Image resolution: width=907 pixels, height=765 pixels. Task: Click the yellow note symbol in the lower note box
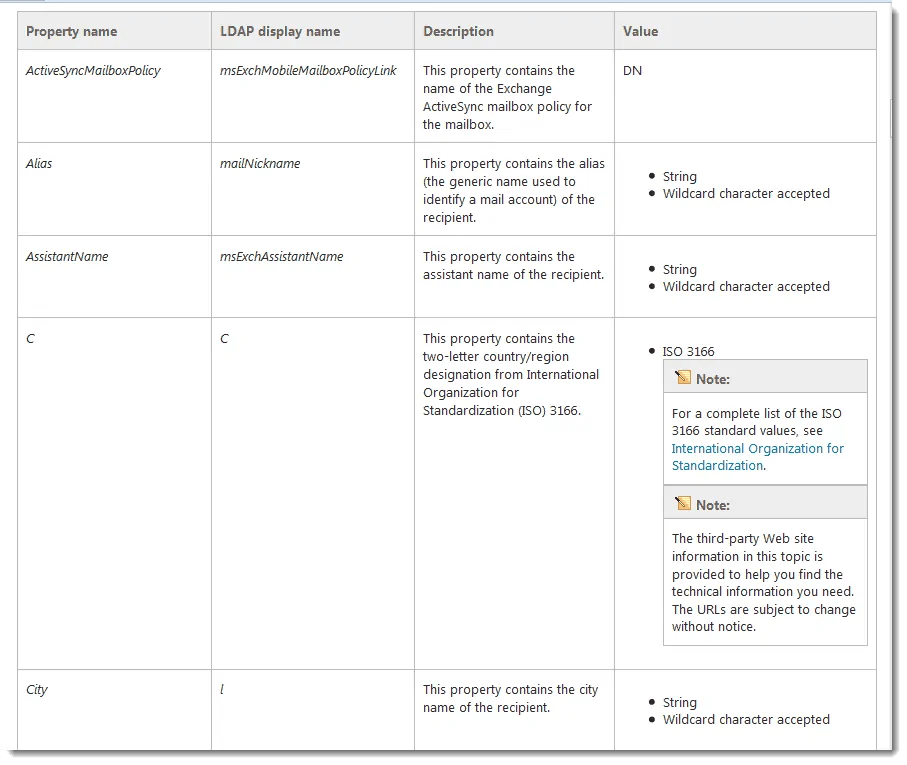click(683, 503)
